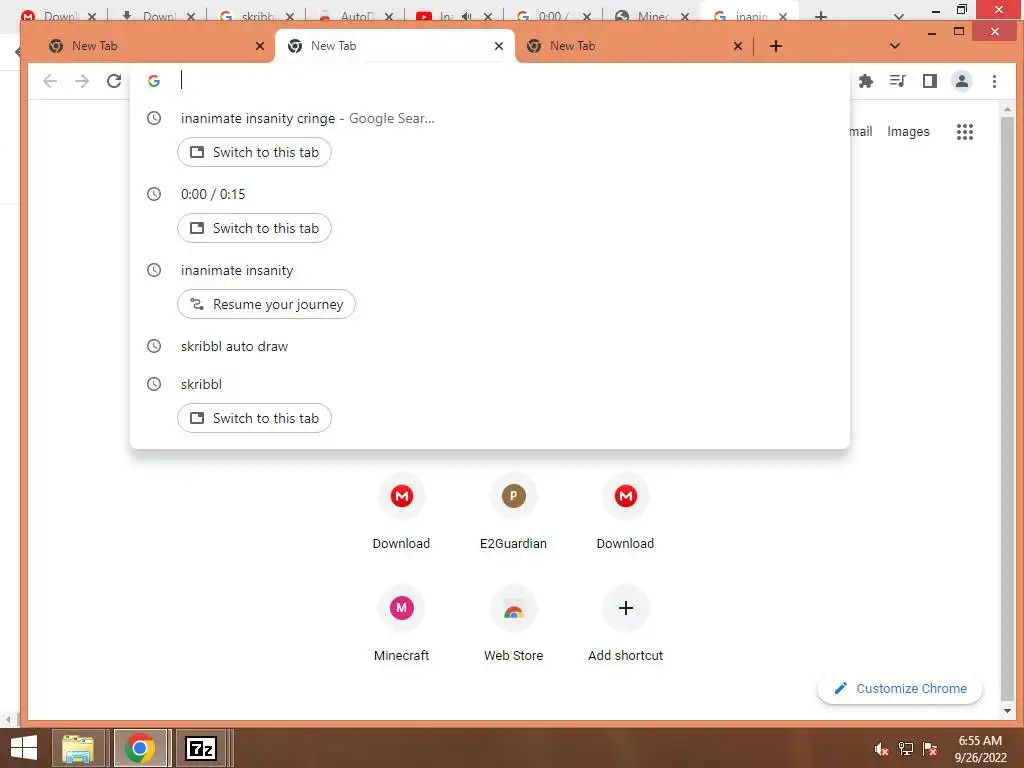Switch to tab for skribbl suggestion
Image resolution: width=1024 pixels, height=768 pixels.
coord(254,418)
